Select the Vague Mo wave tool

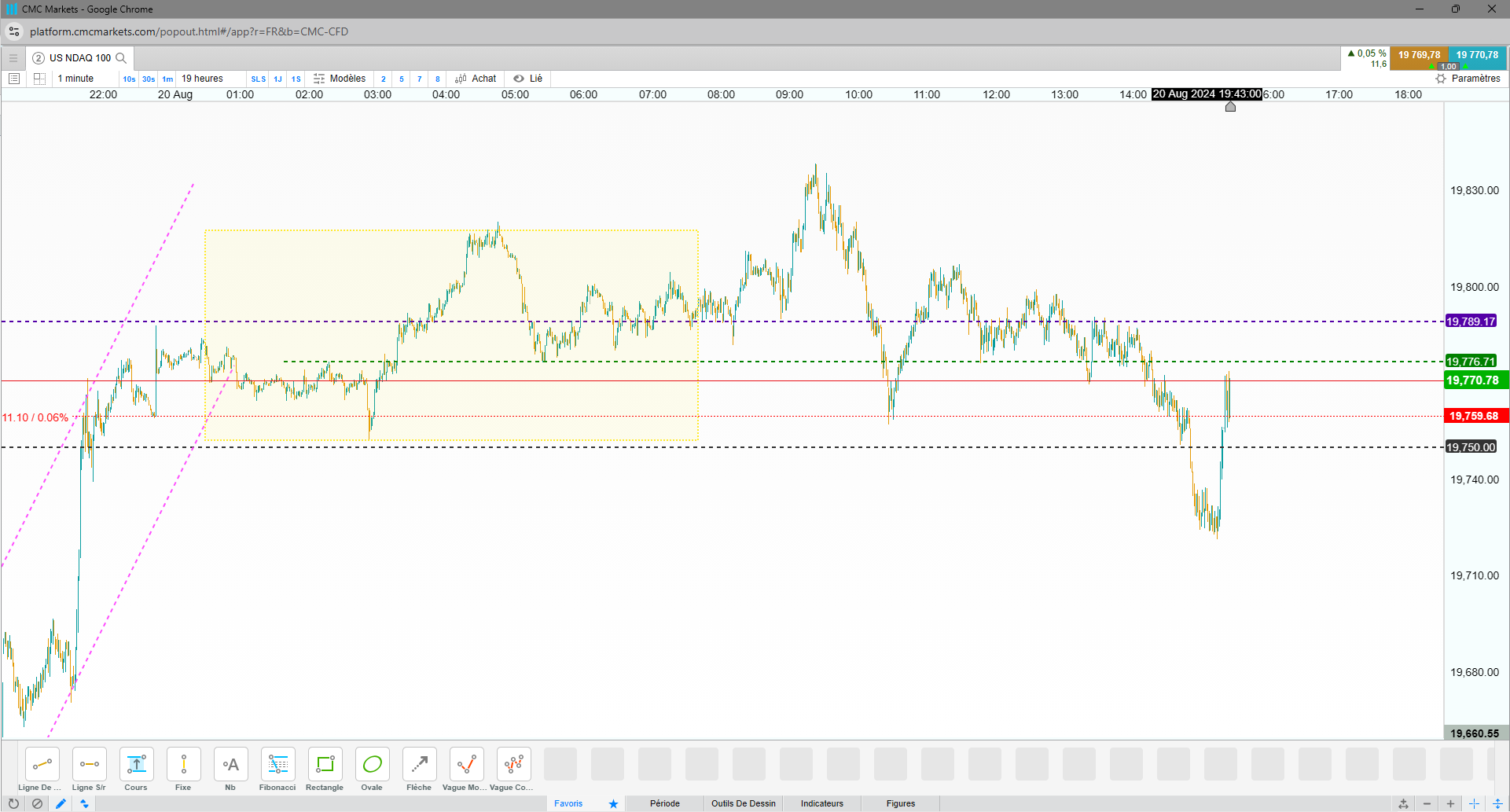(465, 769)
